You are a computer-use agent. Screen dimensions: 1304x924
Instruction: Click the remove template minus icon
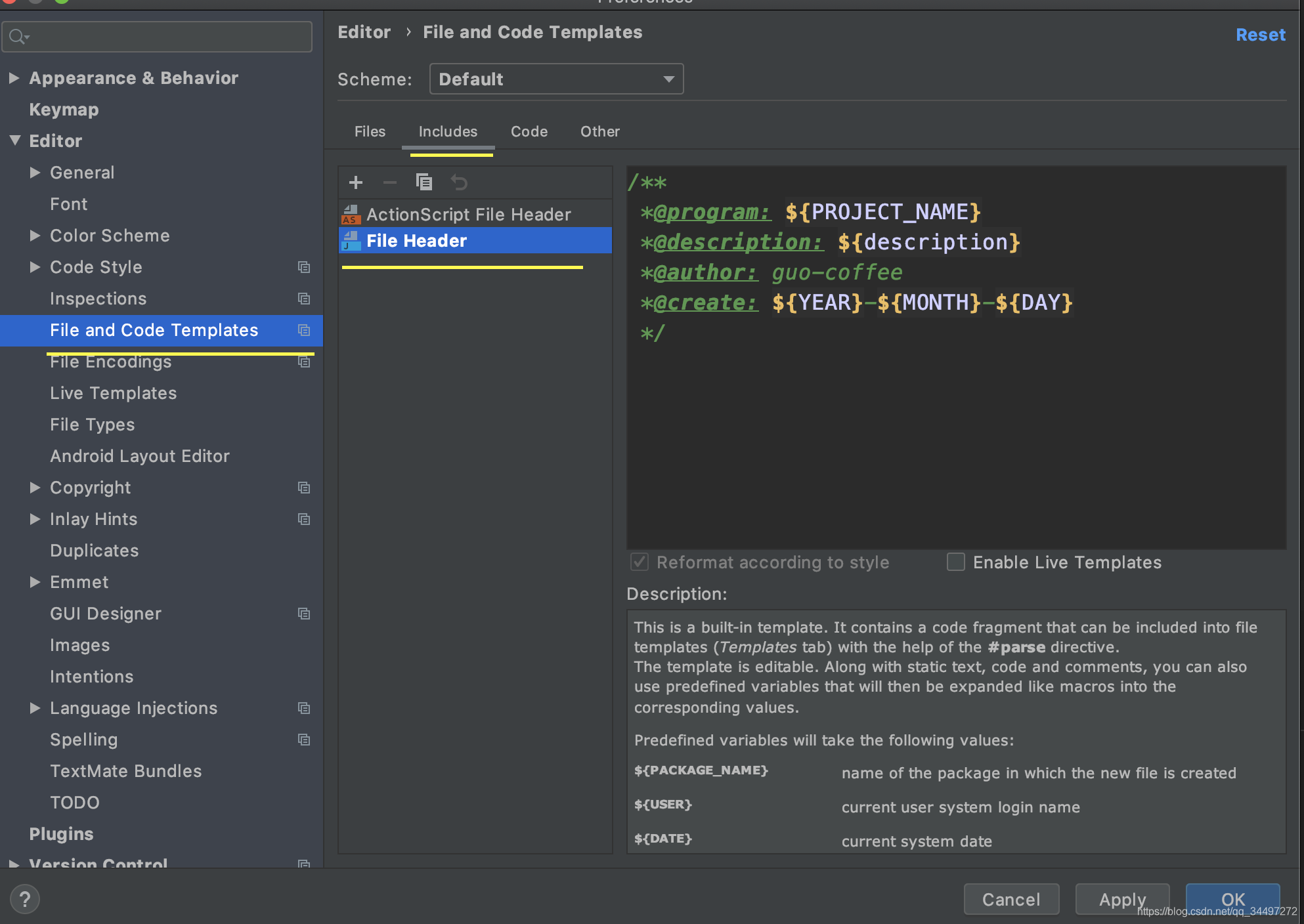[x=390, y=182]
